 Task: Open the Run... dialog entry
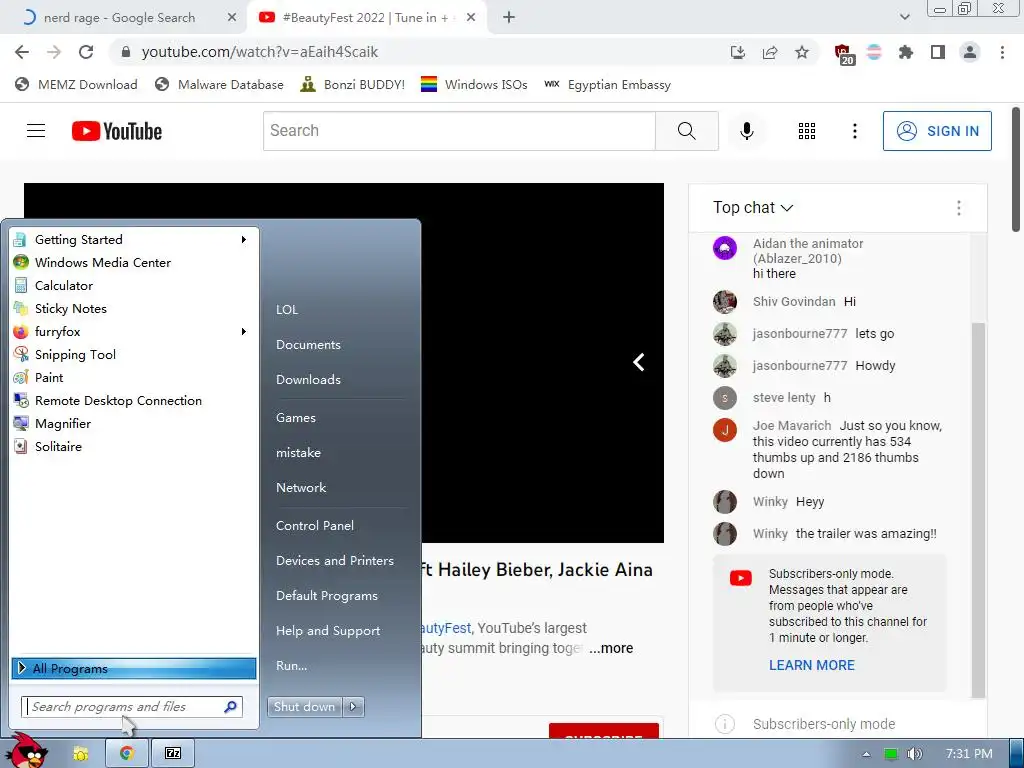tap(291, 666)
